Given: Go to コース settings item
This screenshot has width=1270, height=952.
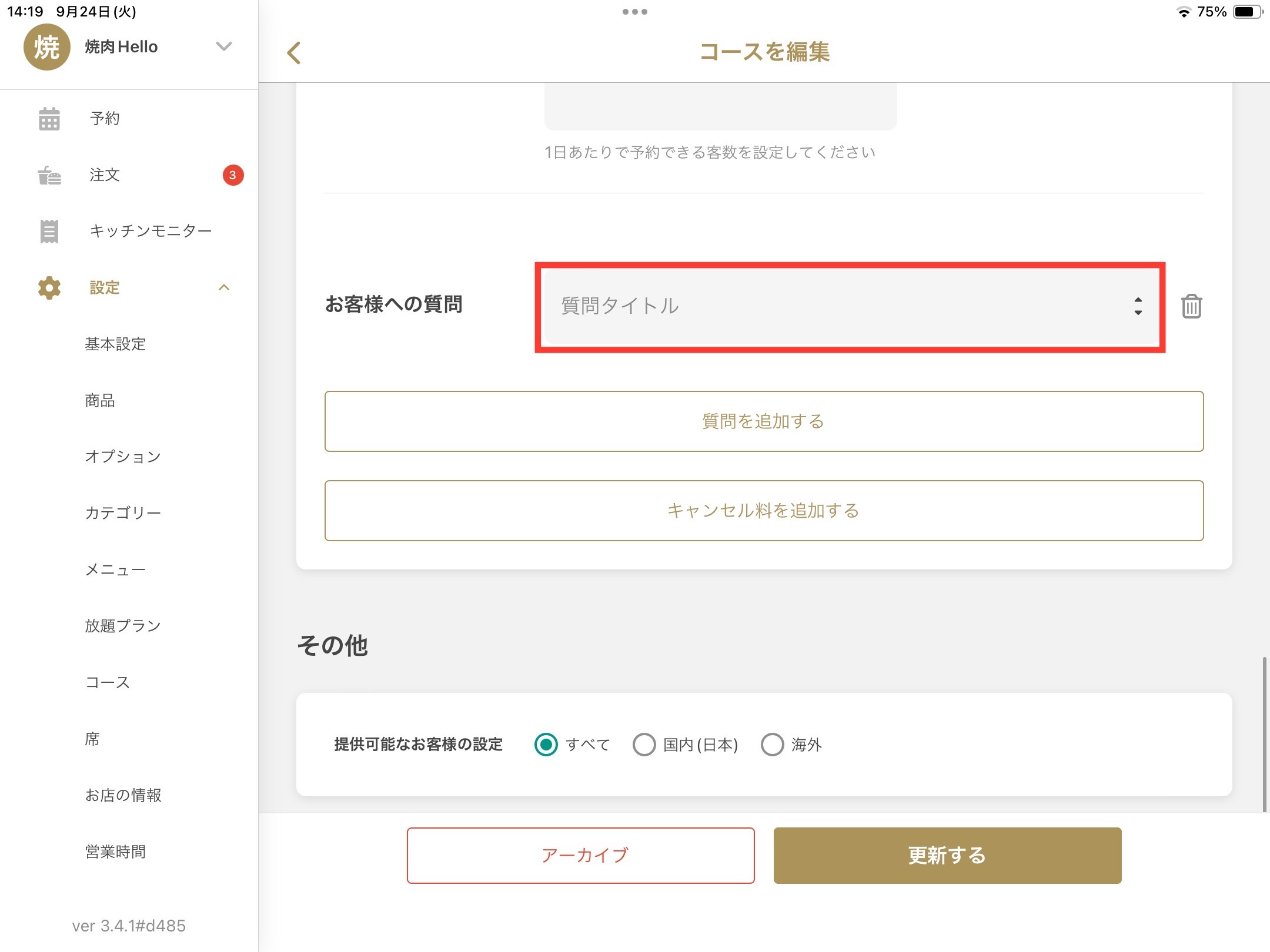Looking at the screenshot, I should coord(108,682).
